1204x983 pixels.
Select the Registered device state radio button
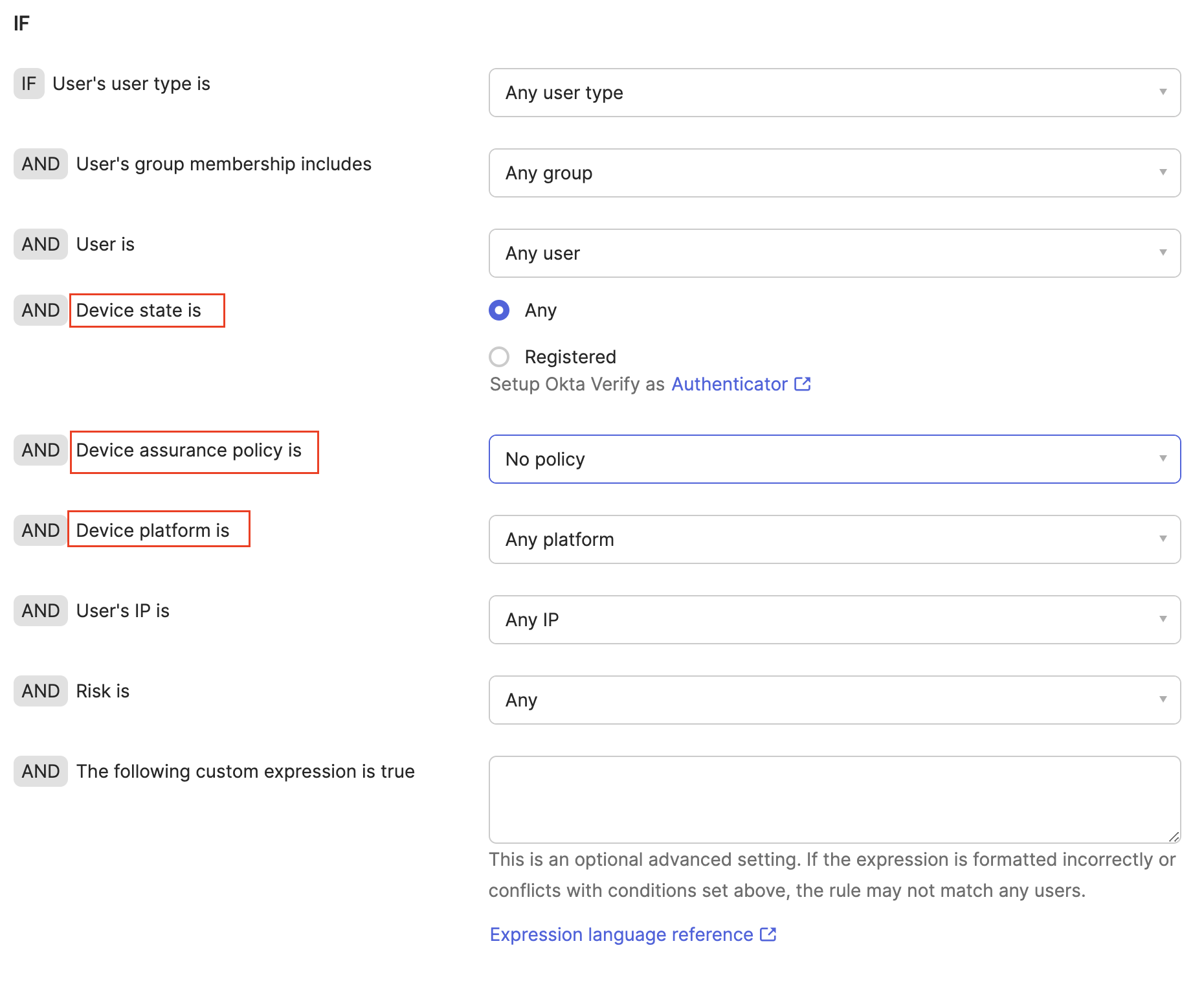(498, 356)
